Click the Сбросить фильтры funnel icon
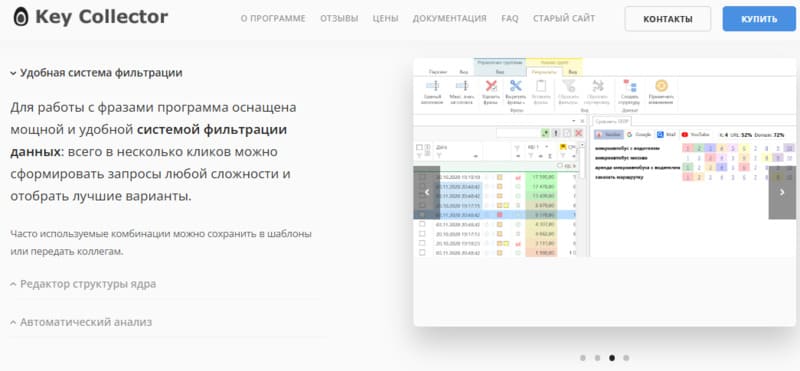The image size is (800, 371). (568, 86)
